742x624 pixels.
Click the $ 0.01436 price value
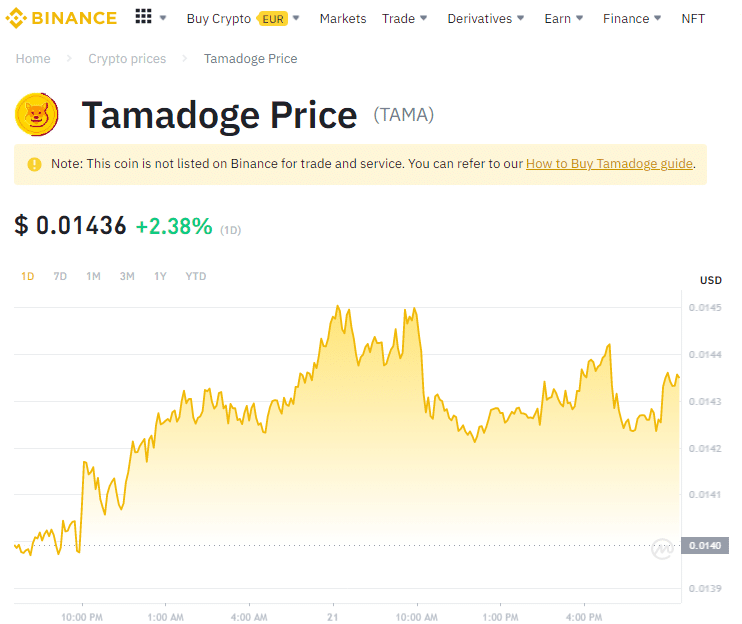click(x=70, y=225)
